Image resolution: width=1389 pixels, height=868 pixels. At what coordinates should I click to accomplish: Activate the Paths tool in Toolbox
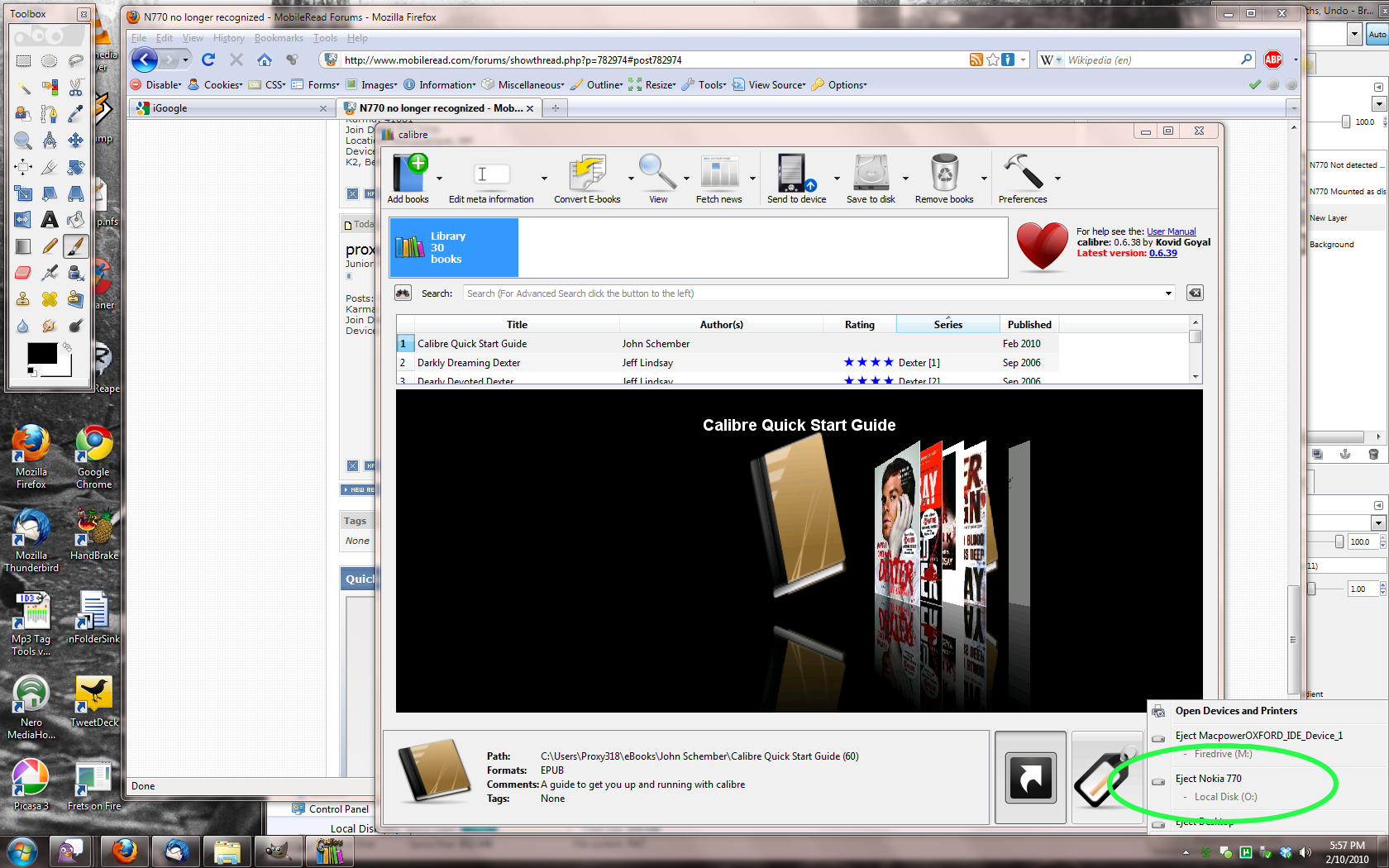pos(50,113)
